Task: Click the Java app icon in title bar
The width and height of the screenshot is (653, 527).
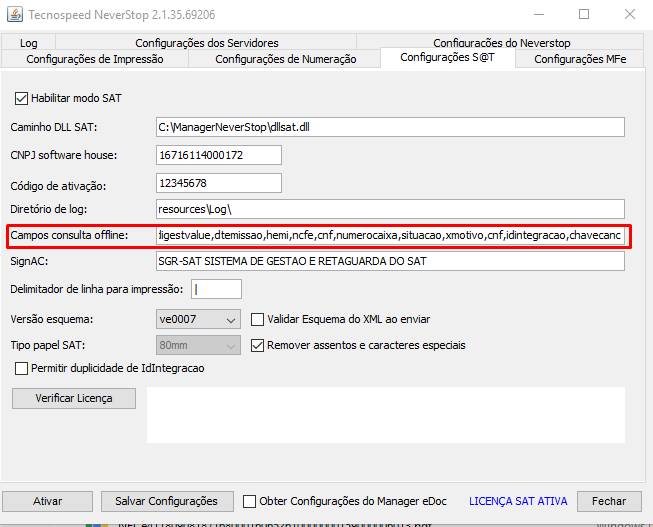Action: pyautogui.click(x=15, y=15)
